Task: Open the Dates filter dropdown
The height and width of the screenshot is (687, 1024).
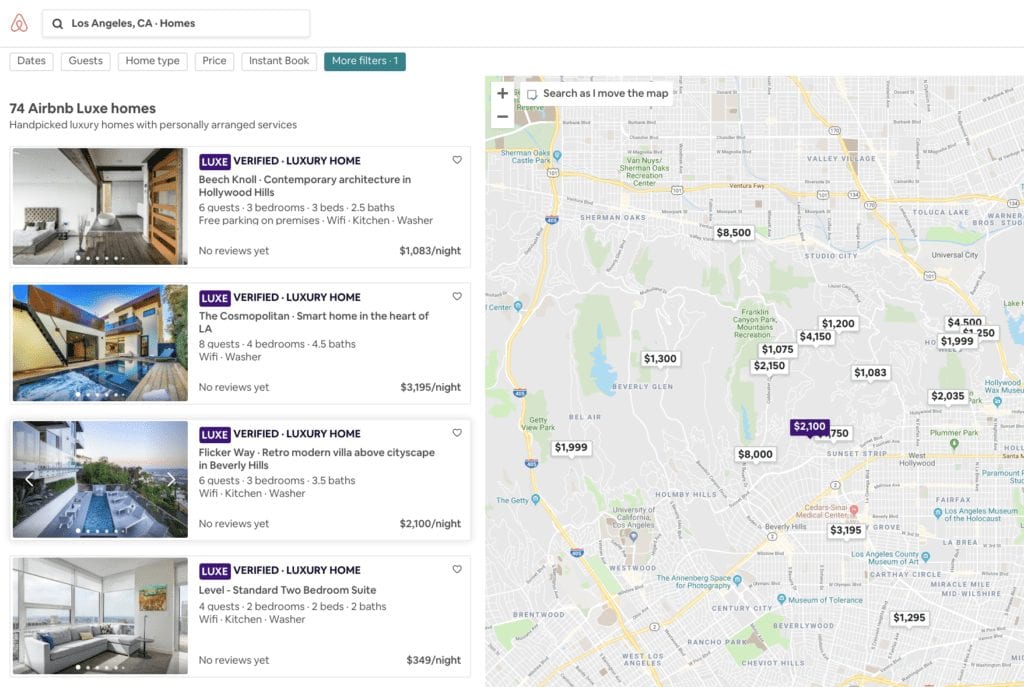Action: pyautogui.click(x=31, y=61)
